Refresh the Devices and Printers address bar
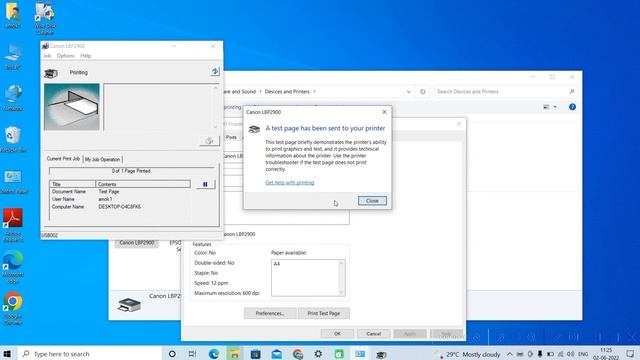640x360 pixels. 423,91
